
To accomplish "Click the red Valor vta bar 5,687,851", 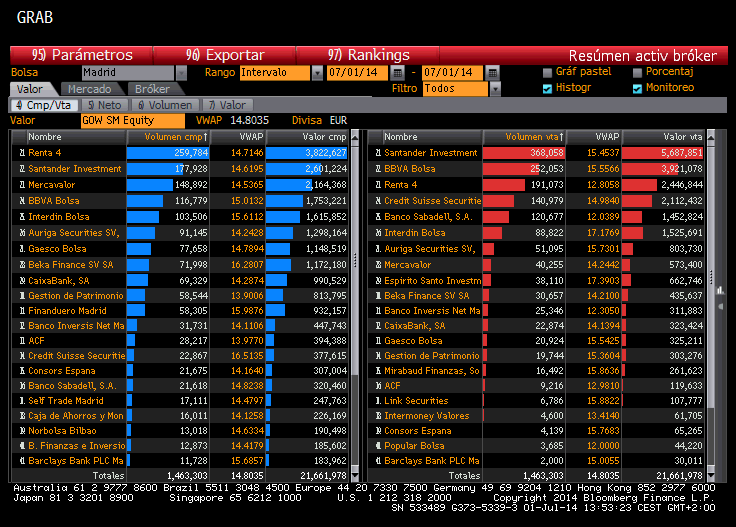I will click(662, 153).
